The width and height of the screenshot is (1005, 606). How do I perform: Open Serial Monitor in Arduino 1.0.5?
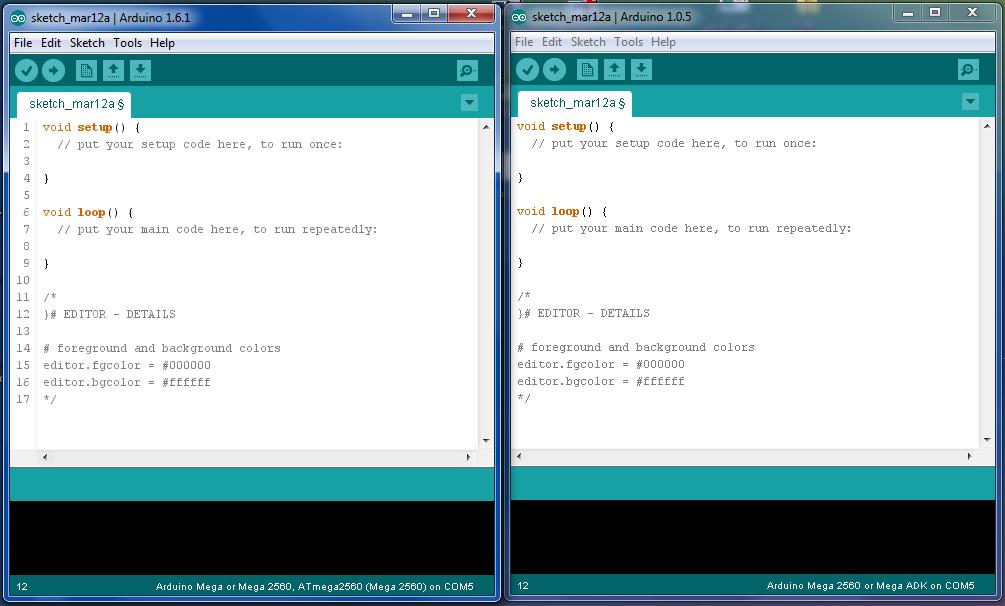(966, 69)
